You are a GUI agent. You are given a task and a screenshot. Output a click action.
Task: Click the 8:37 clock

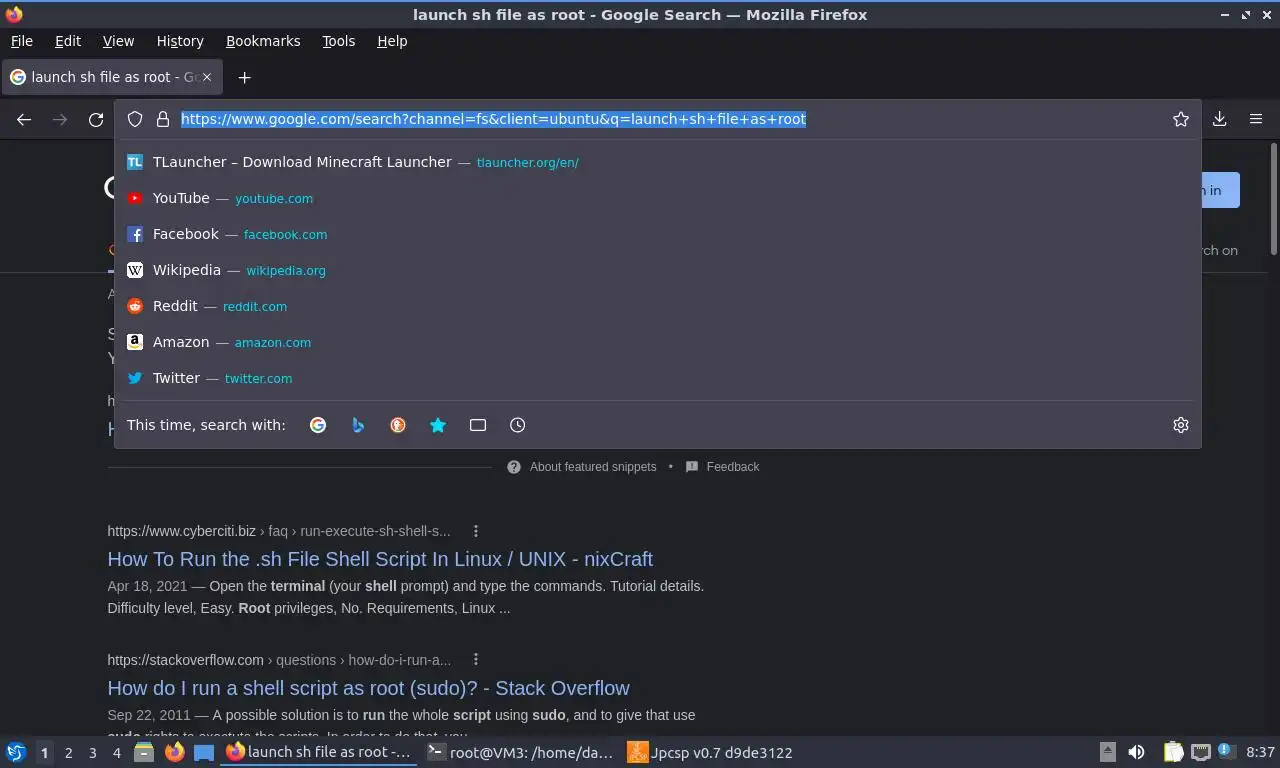1260,752
